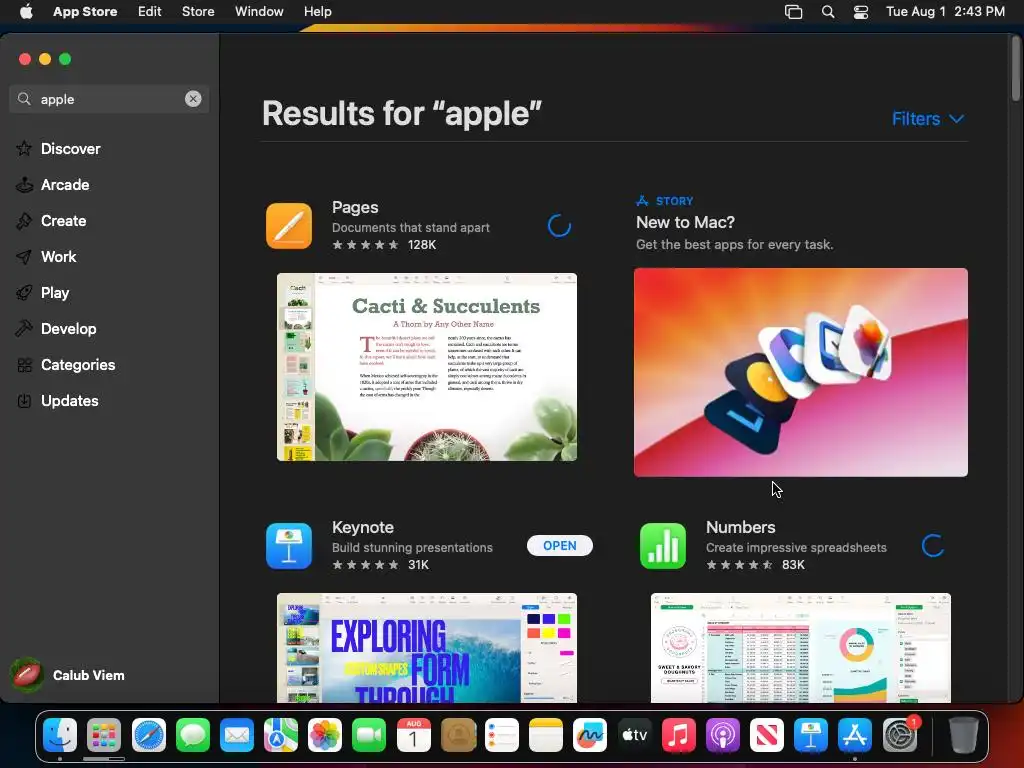Viewport: 1024px width, 768px height.
Task: Open the Keynote app with OPEN button
Action: (x=560, y=545)
